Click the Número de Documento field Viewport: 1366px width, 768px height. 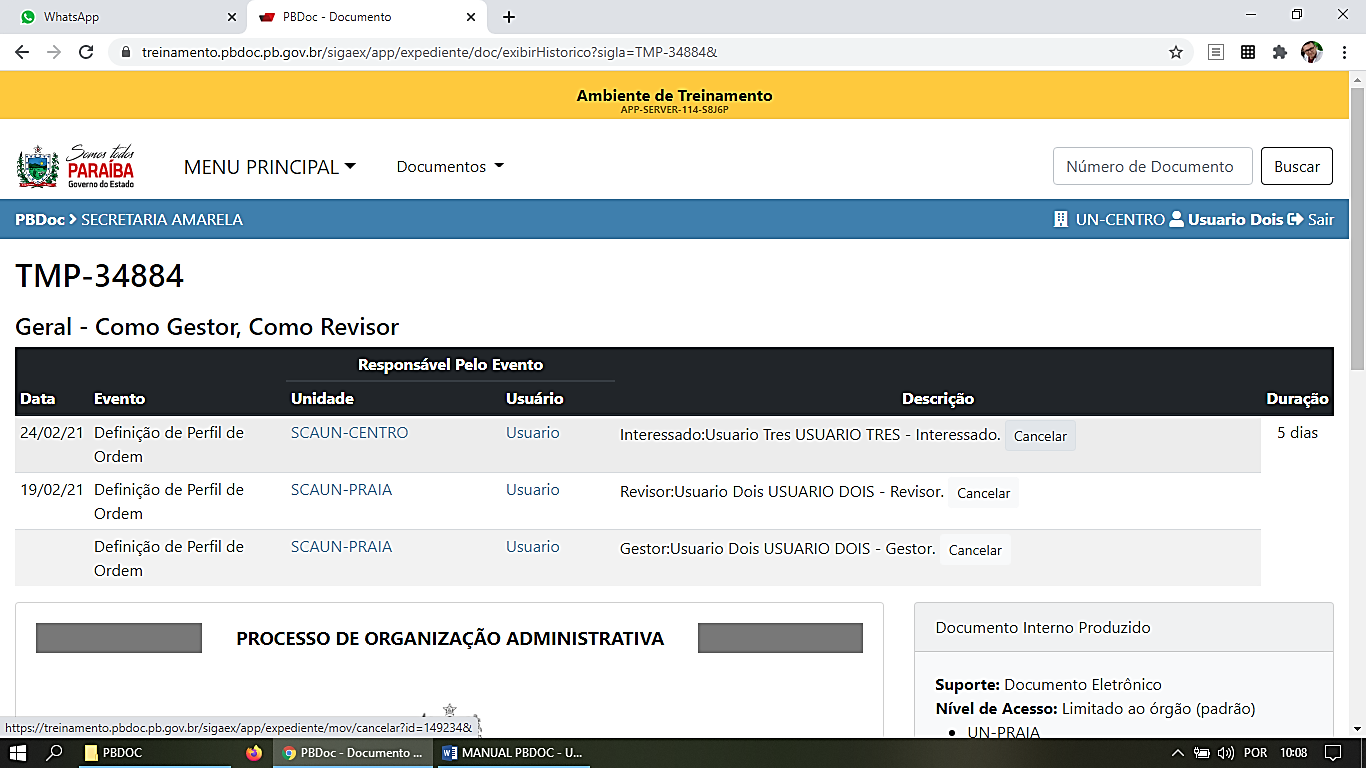tap(1152, 167)
